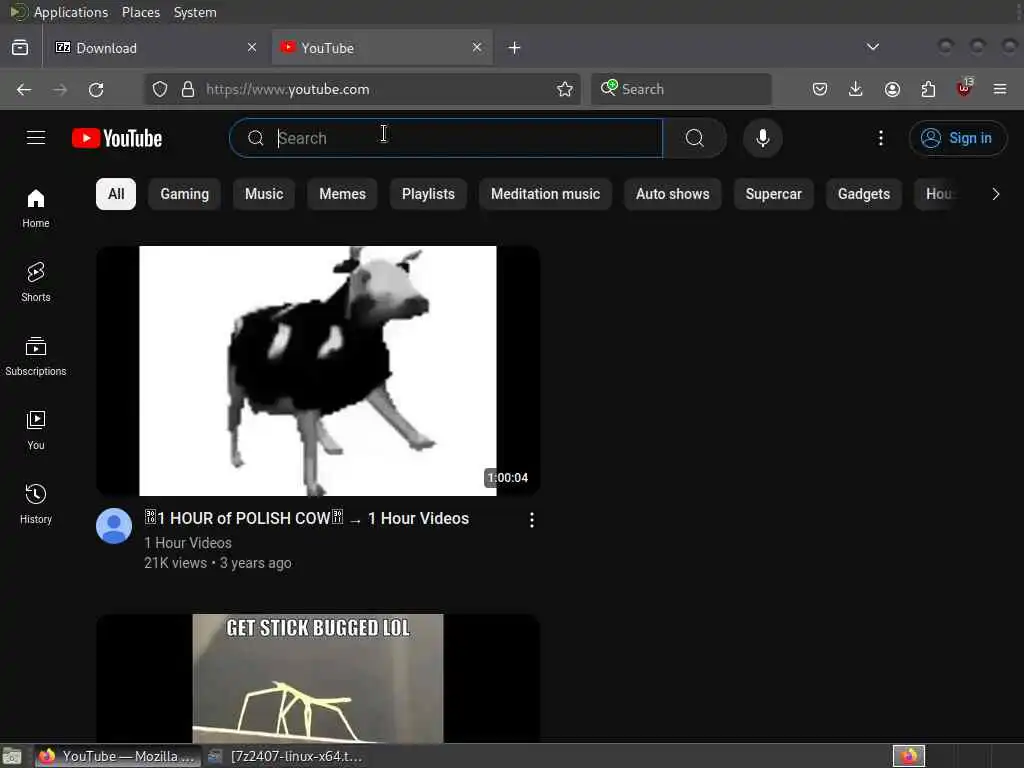Open the You section in sidebar
This screenshot has width=1024, height=768.
coord(36,430)
